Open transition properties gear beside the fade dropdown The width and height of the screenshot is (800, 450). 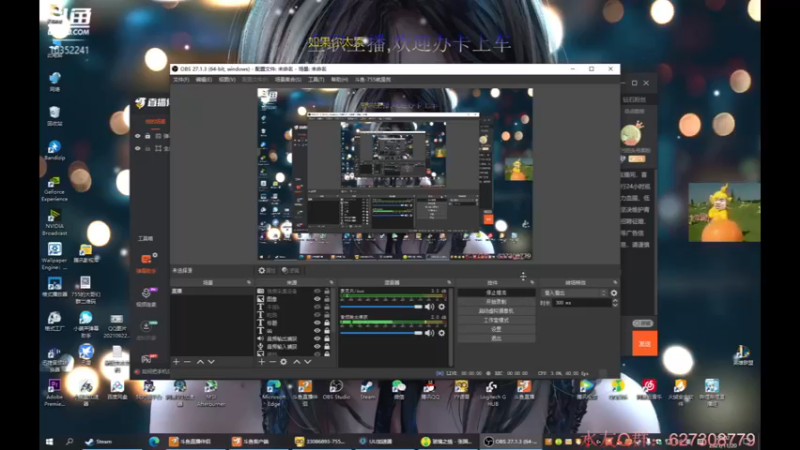[614, 293]
